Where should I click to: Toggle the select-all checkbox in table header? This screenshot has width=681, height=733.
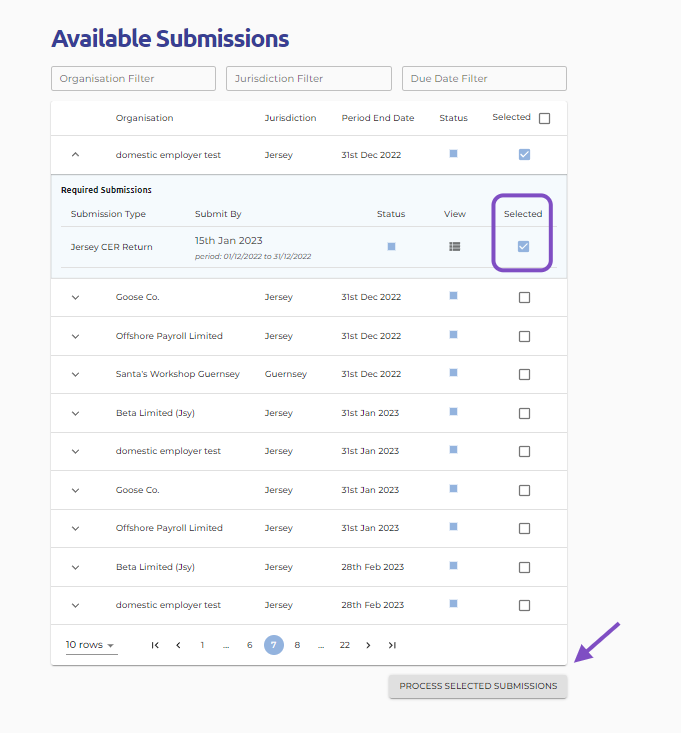[545, 118]
